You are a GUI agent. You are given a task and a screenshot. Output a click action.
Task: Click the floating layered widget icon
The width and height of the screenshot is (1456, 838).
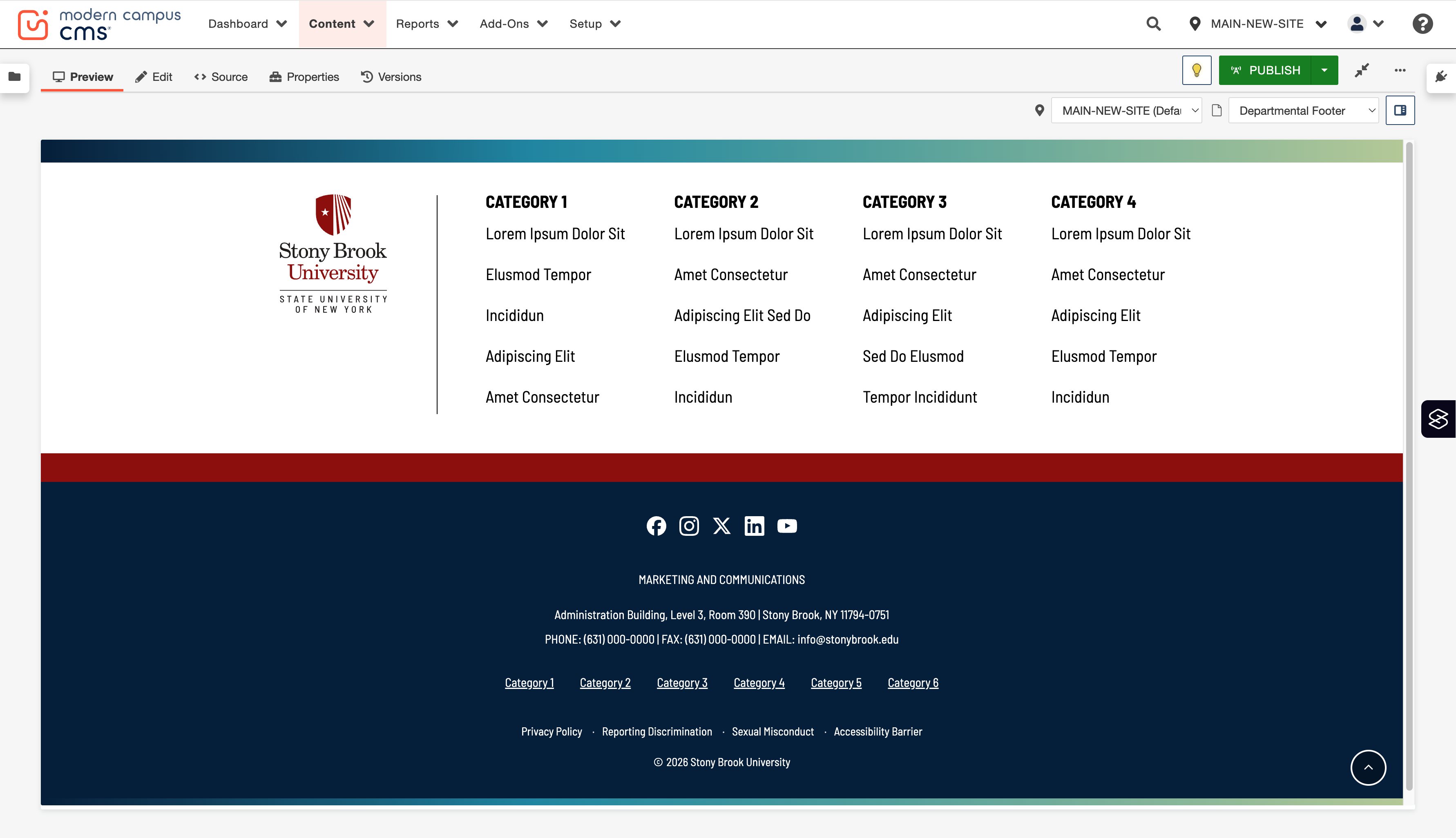tap(1438, 419)
